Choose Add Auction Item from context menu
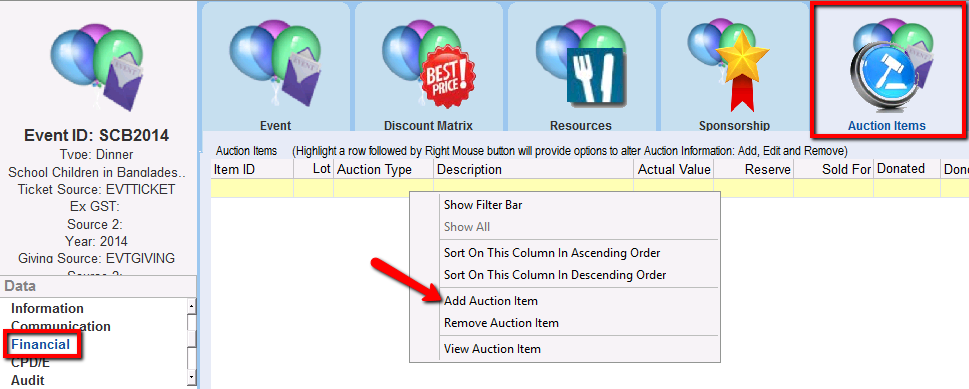This screenshot has width=969, height=389. pos(491,301)
